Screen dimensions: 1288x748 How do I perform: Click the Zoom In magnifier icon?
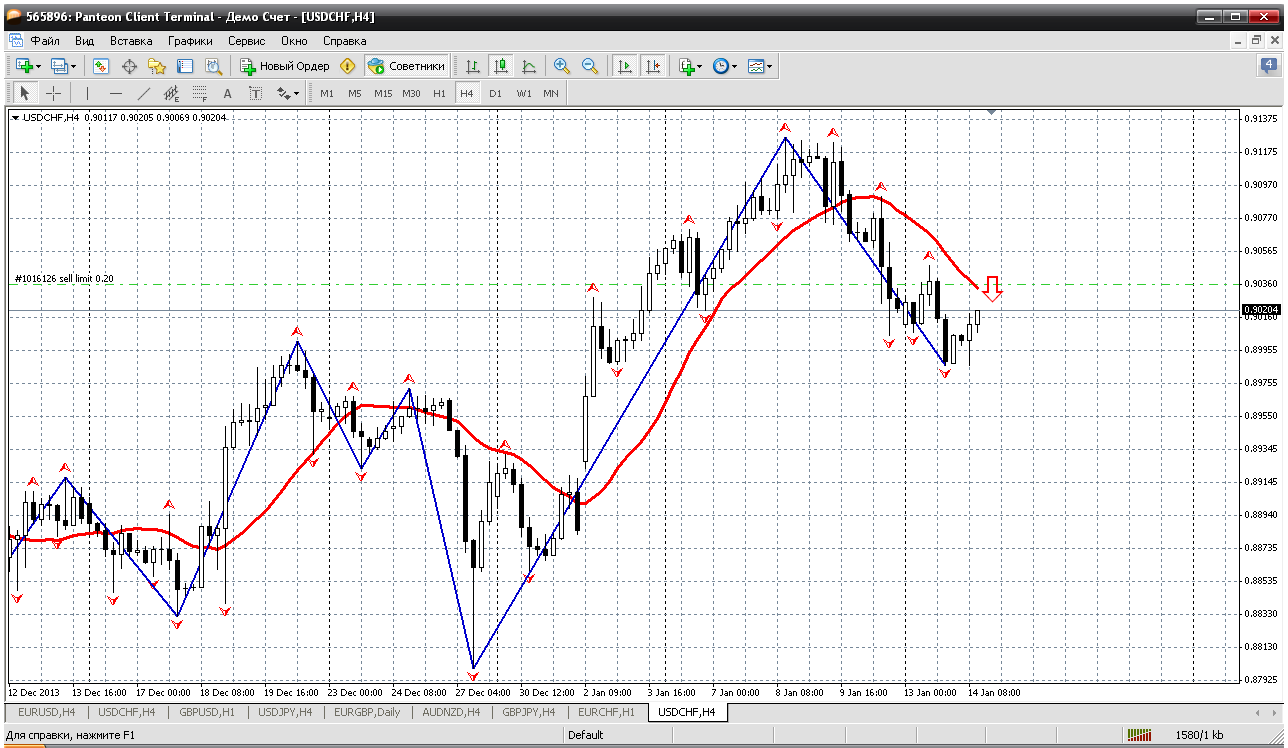(562, 66)
